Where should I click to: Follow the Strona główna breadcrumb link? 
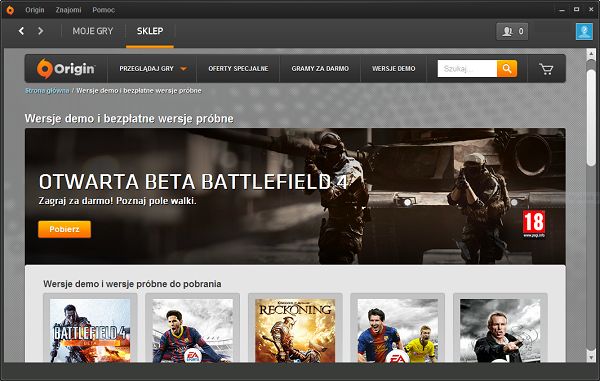coord(47,91)
